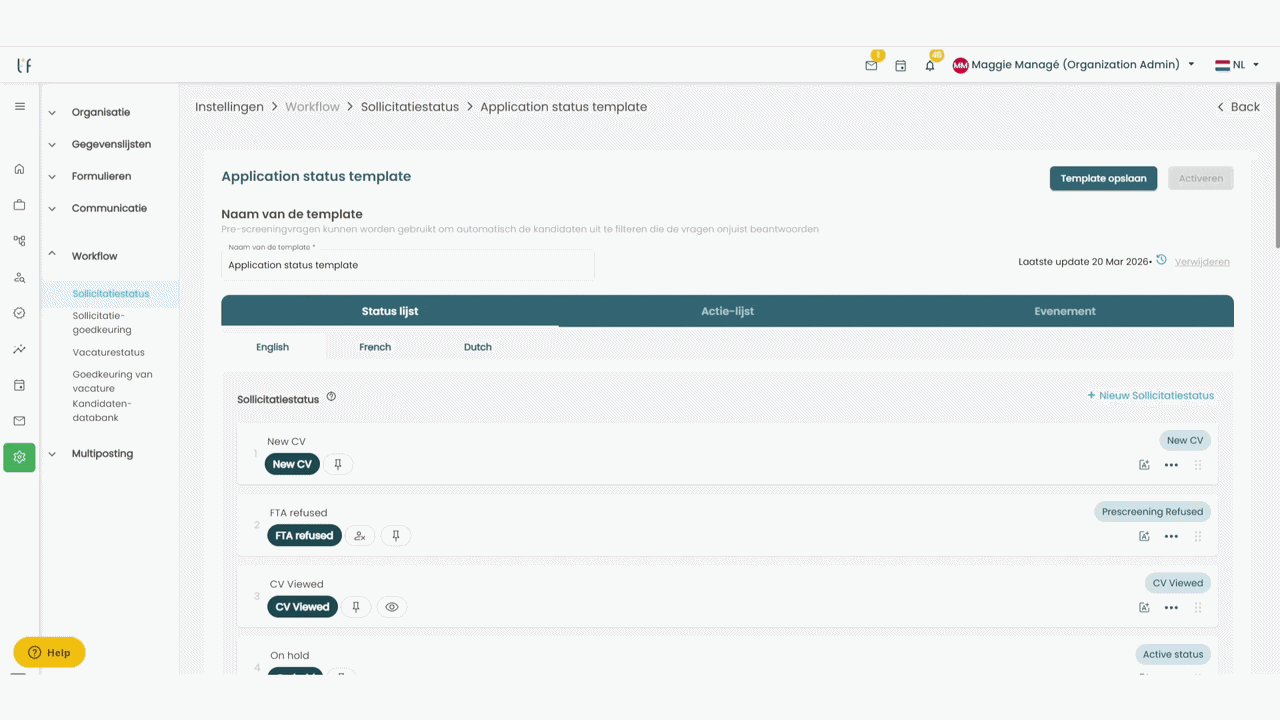View update history clock icon
Image resolution: width=1280 pixels, height=720 pixels.
coord(1161,260)
